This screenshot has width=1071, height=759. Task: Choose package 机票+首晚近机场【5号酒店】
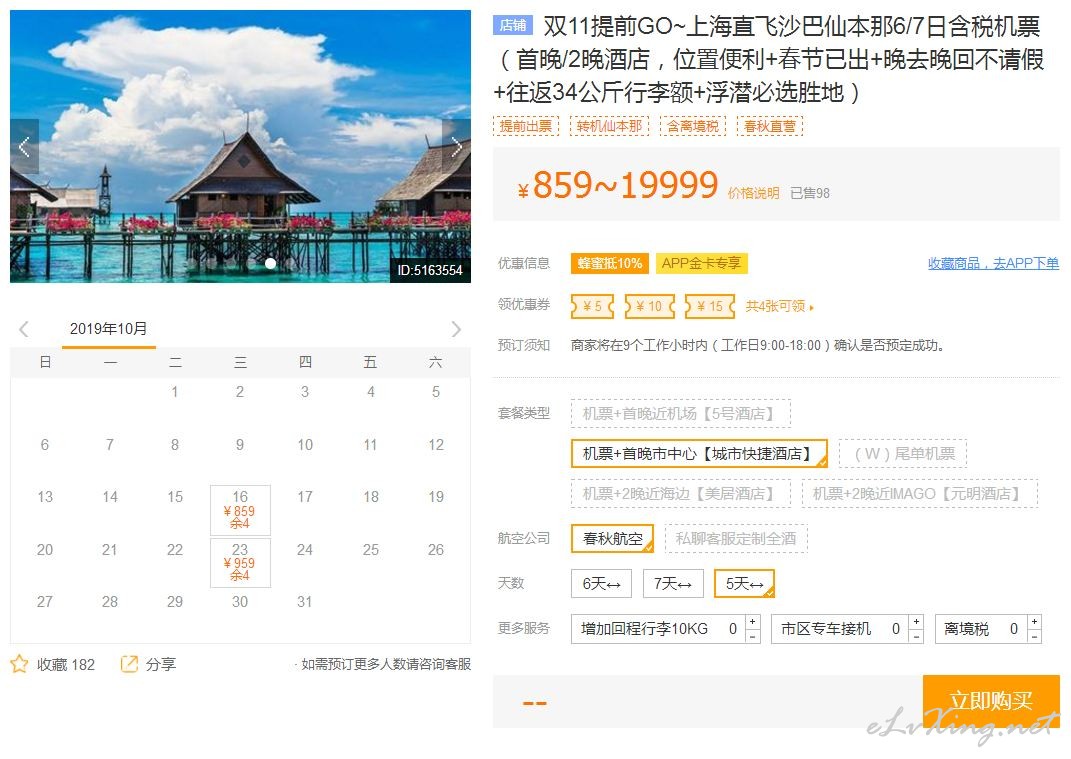[x=680, y=413]
